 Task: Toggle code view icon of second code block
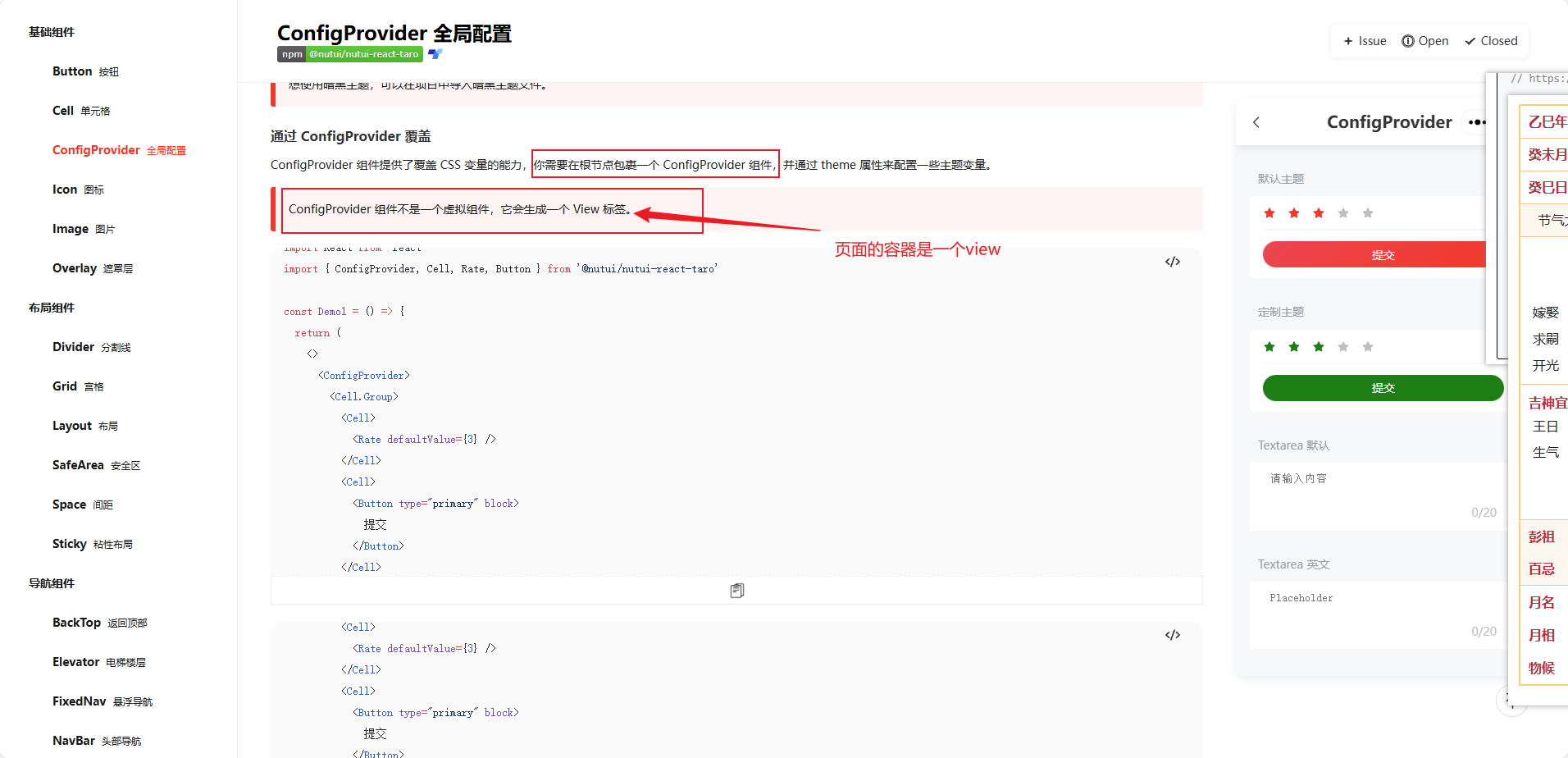pos(1173,635)
